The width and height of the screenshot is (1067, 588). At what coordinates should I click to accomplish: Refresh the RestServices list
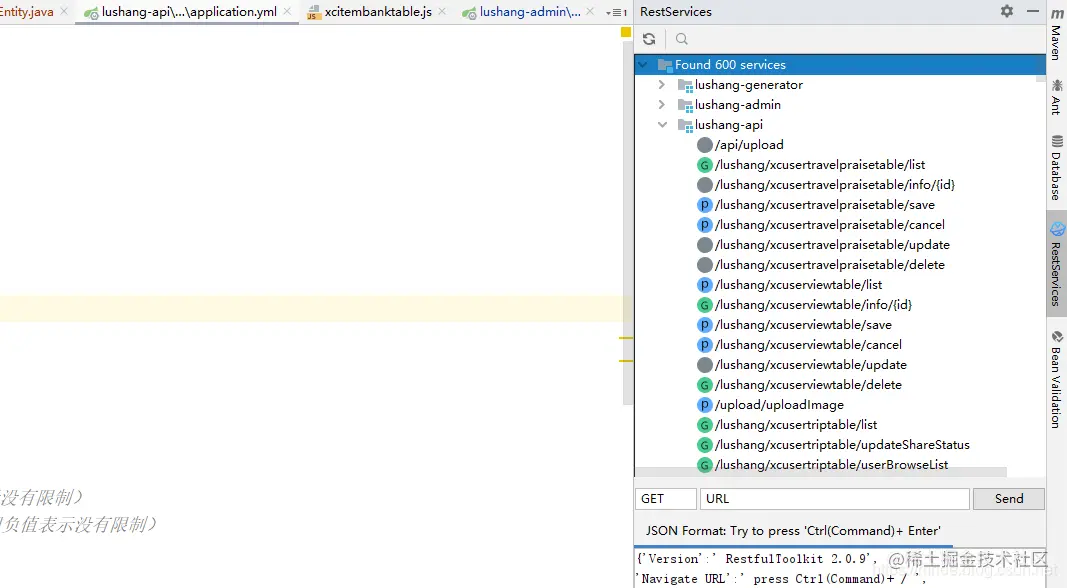click(649, 39)
